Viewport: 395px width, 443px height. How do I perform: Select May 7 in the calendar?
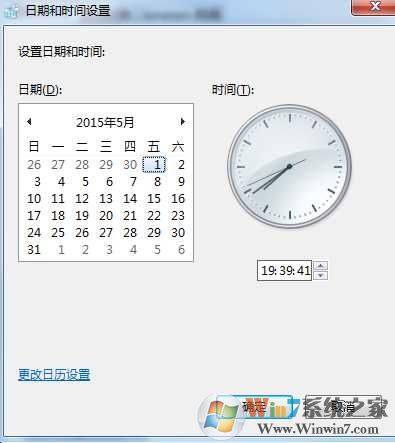[x=132, y=182]
